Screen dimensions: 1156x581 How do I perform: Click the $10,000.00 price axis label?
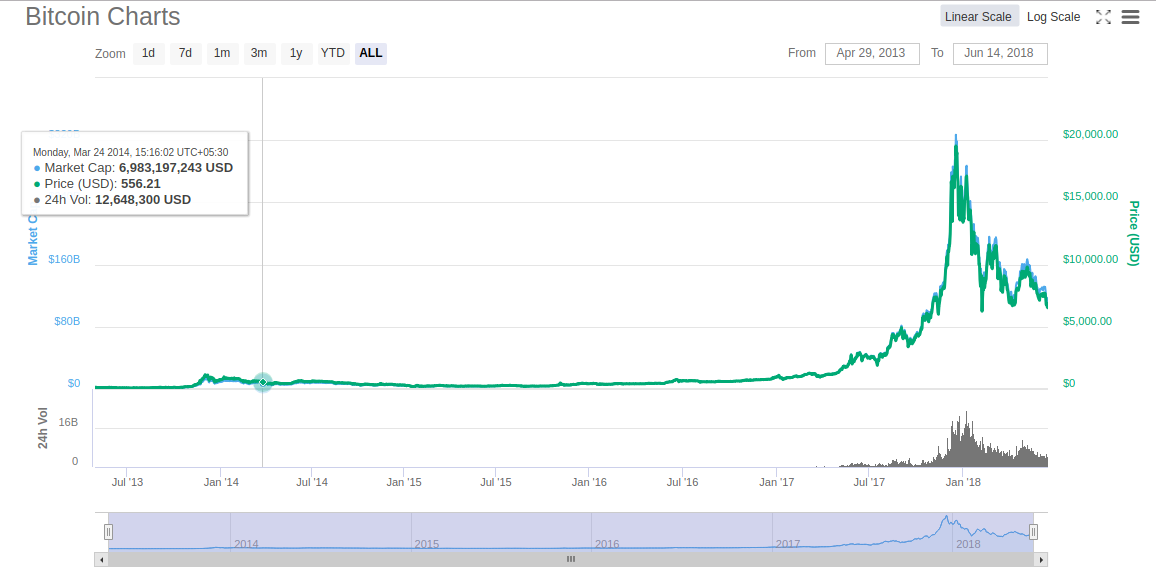click(1090, 259)
